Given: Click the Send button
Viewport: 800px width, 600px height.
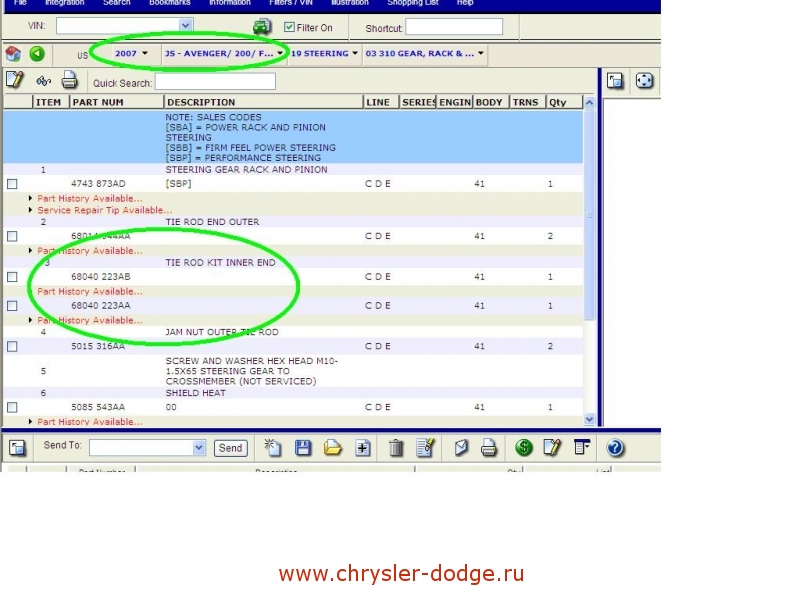Looking at the screenshot, I should pyautogui.click(x=231, y=448).
